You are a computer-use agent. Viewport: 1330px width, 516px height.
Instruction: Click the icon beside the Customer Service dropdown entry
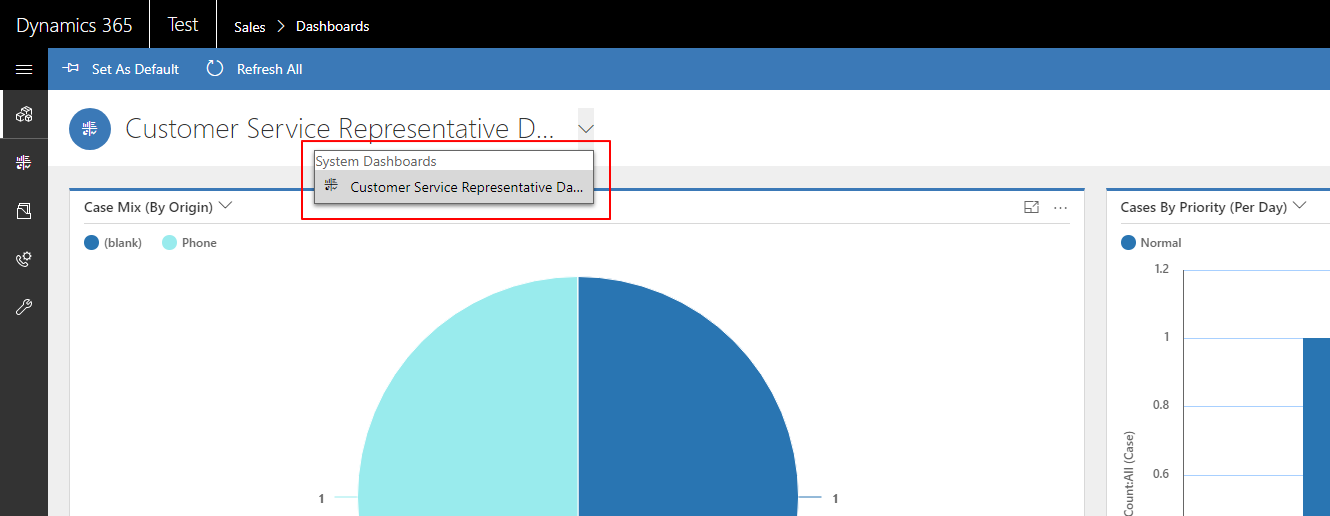[331, 186]
